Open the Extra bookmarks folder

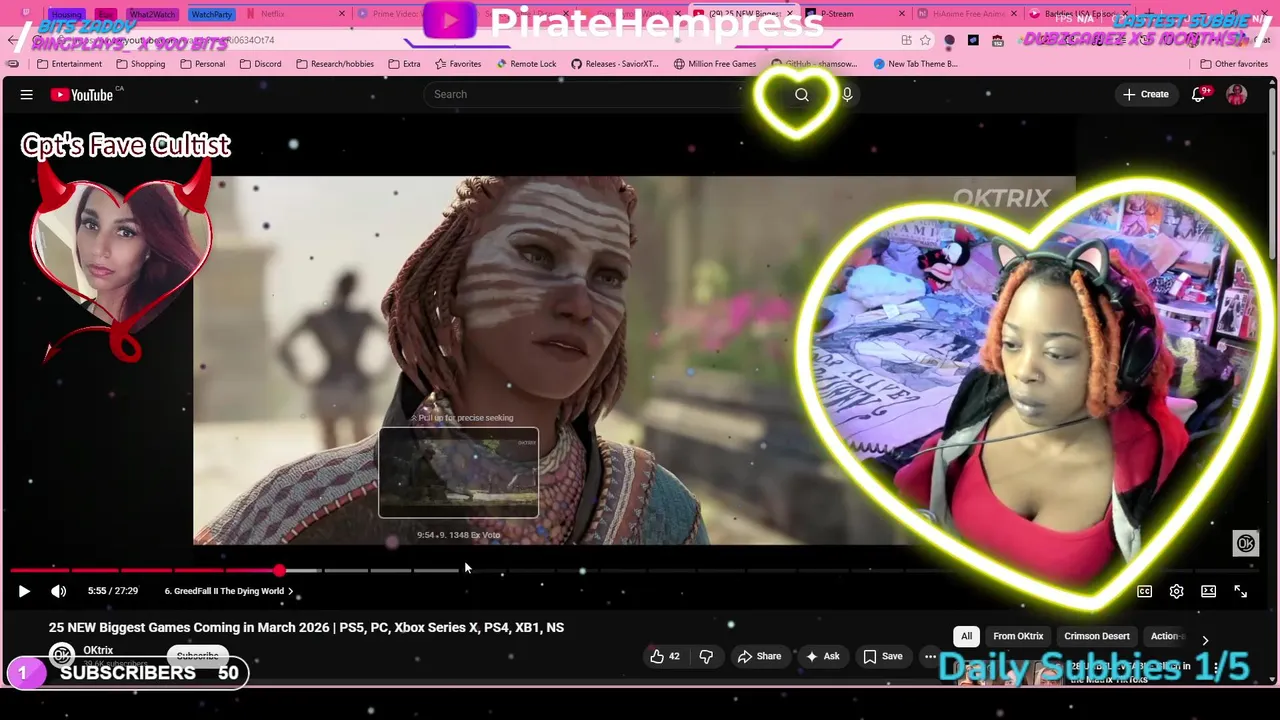click(403, 64)
